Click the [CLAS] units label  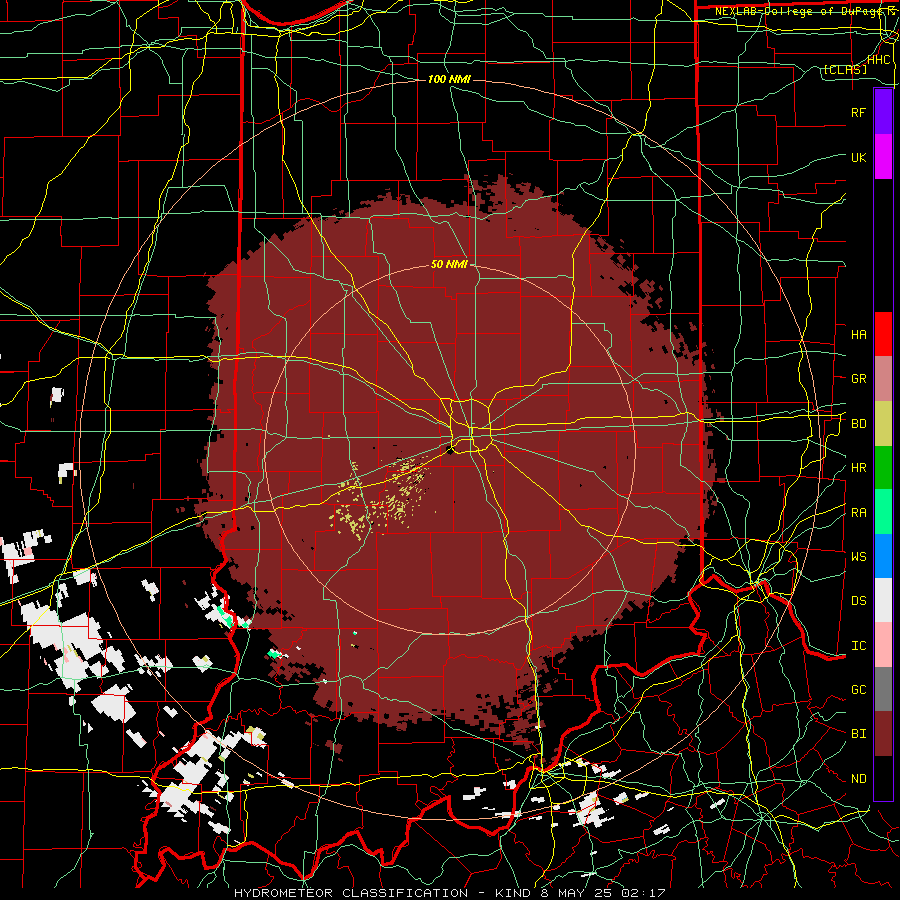tap(845, 70)
